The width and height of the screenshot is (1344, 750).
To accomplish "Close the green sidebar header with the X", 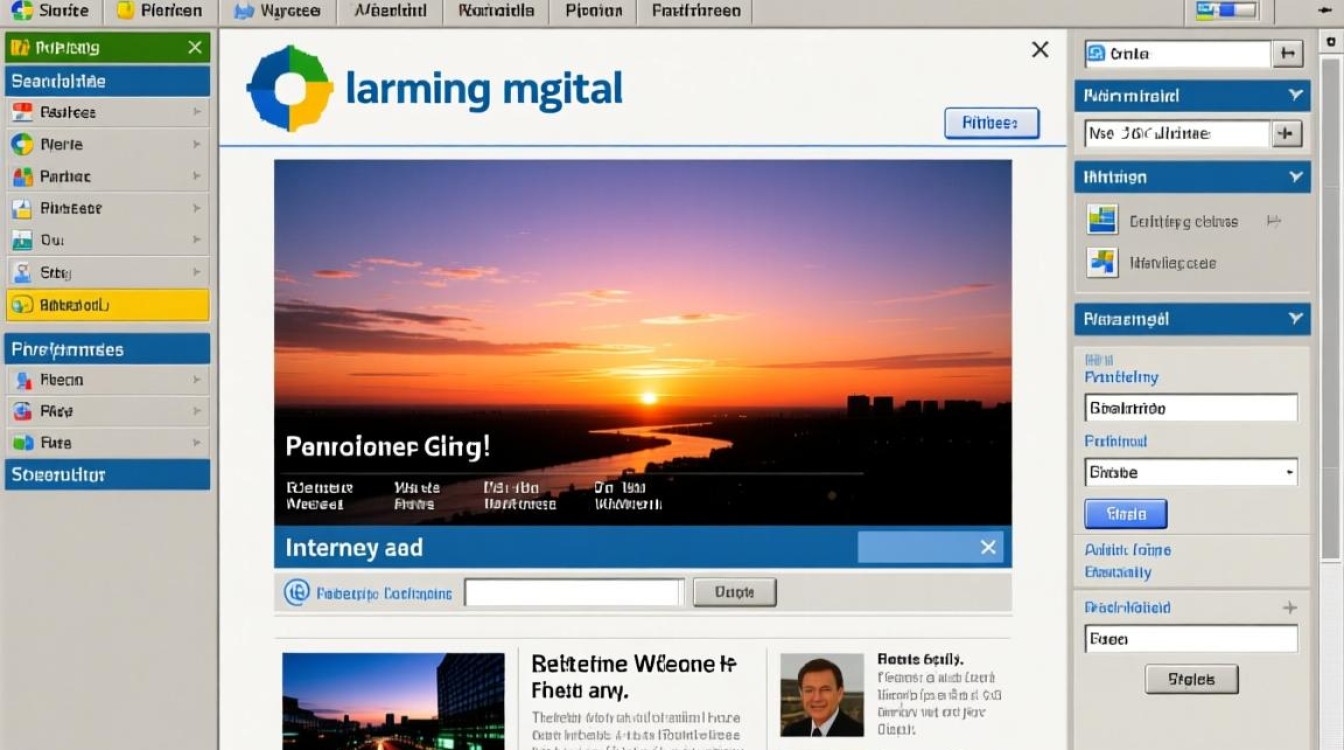I will (x=194, y=47).
